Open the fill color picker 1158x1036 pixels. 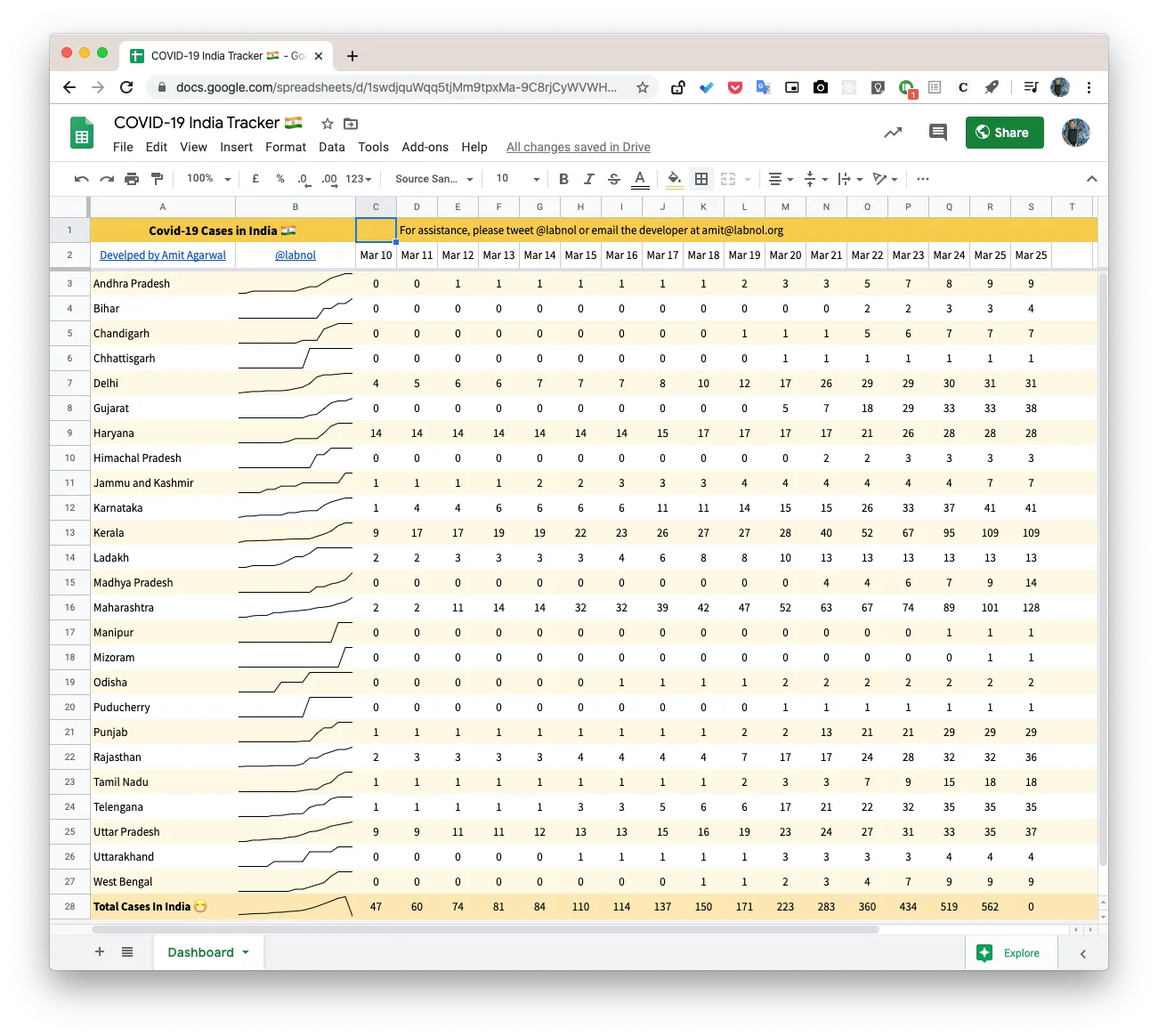[x=675, y=179]
